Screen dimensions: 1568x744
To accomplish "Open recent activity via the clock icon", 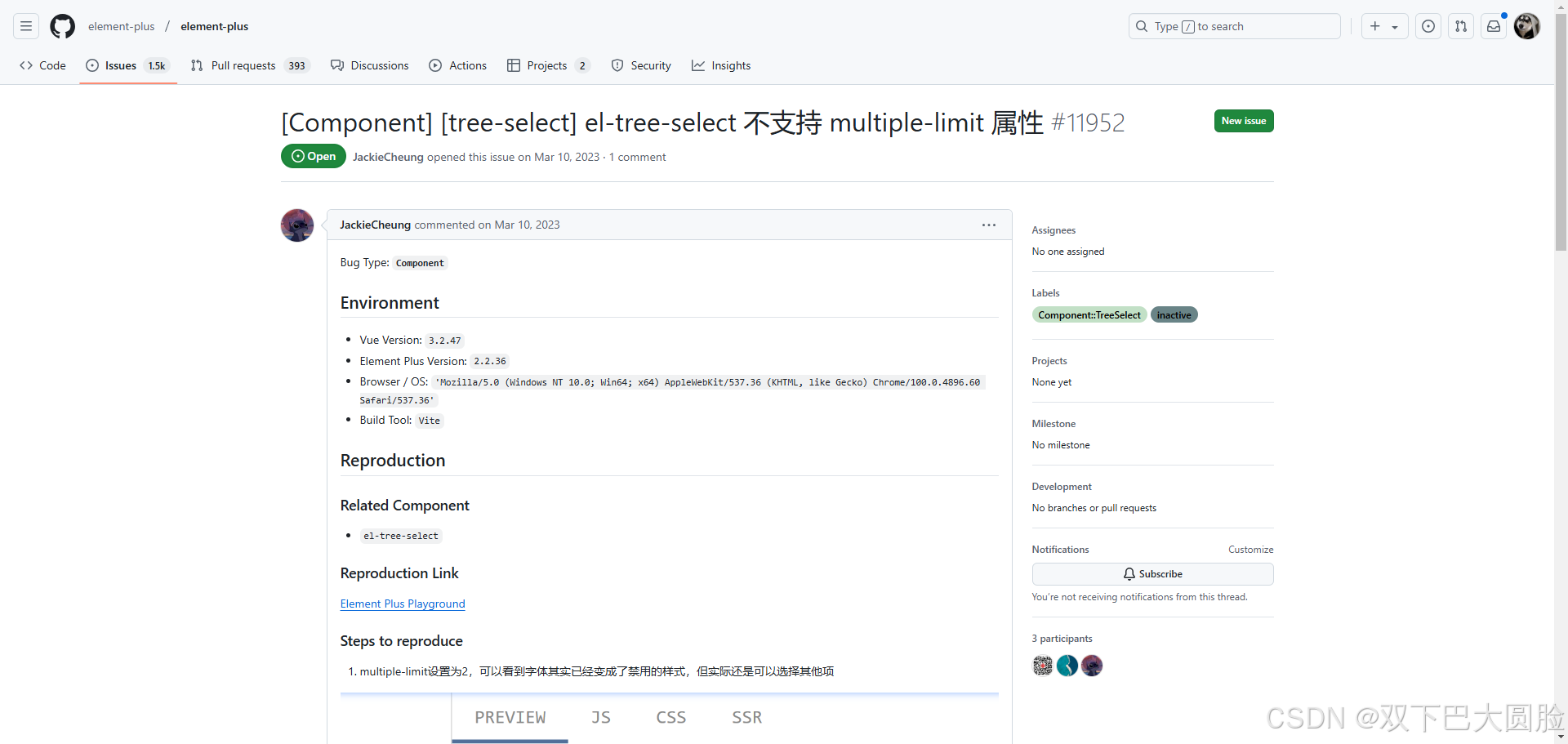I will [x=1428, y=26].
